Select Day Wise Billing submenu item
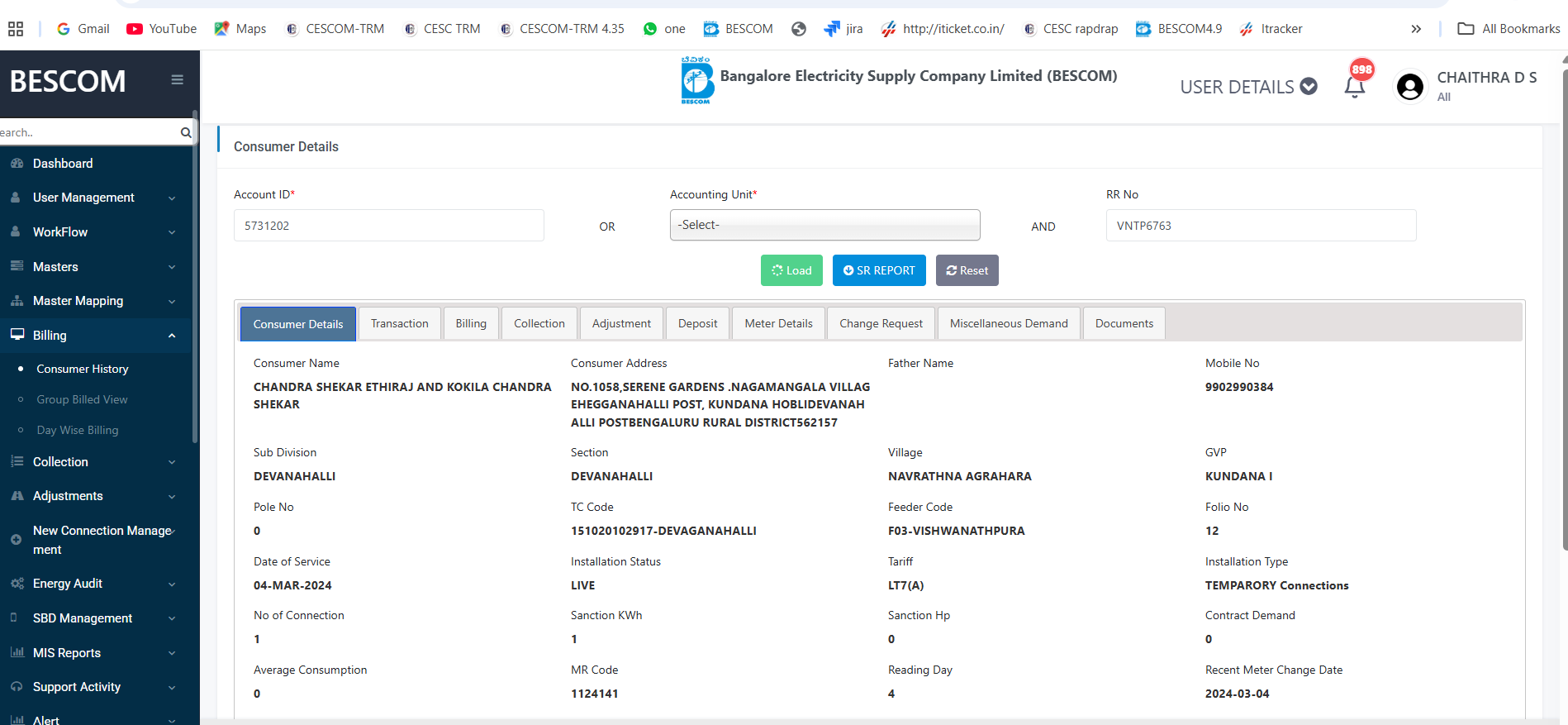This screenshot has height=725, width=1568. (78, 430)
